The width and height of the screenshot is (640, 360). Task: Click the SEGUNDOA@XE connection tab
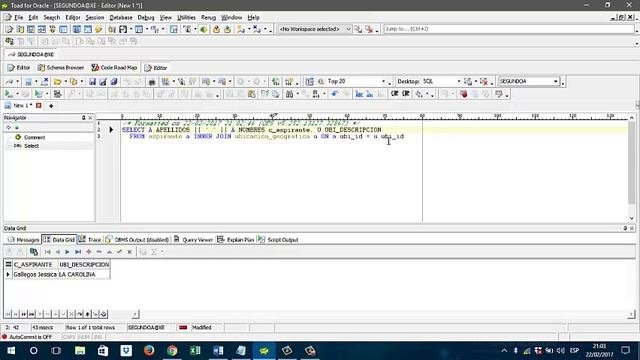[31, 54]
